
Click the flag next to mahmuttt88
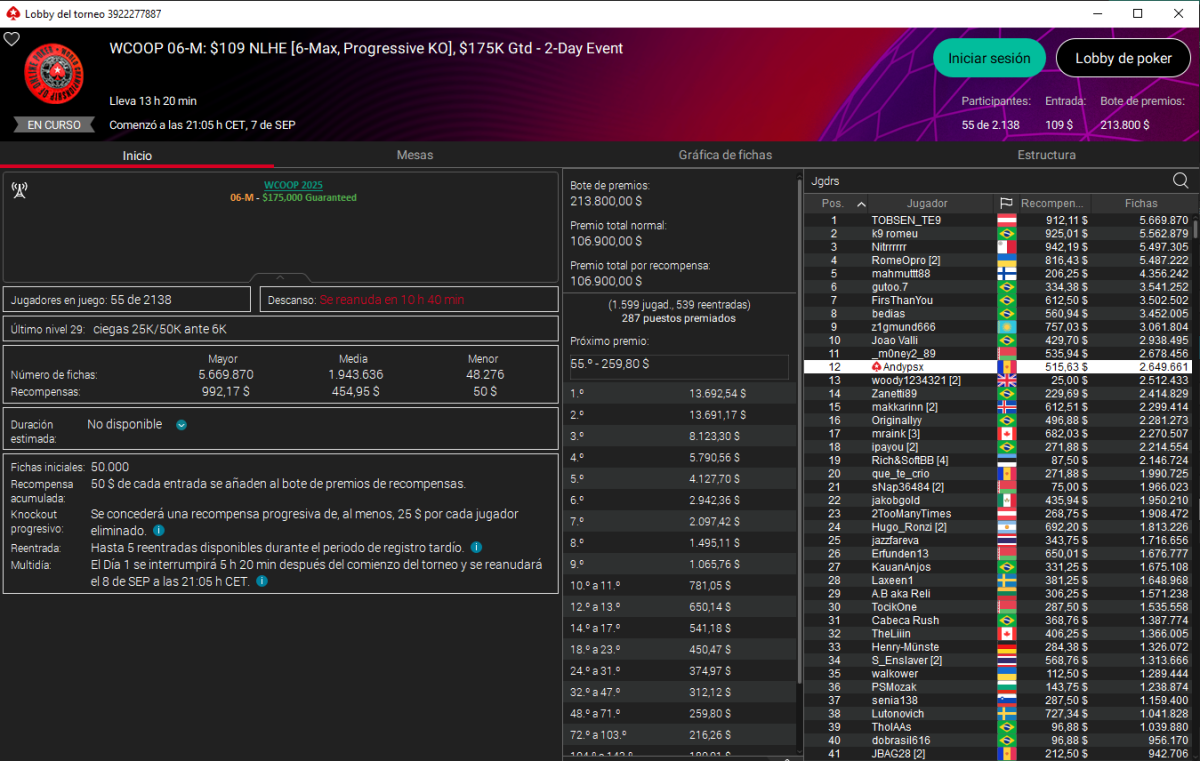click(1006, 274)
